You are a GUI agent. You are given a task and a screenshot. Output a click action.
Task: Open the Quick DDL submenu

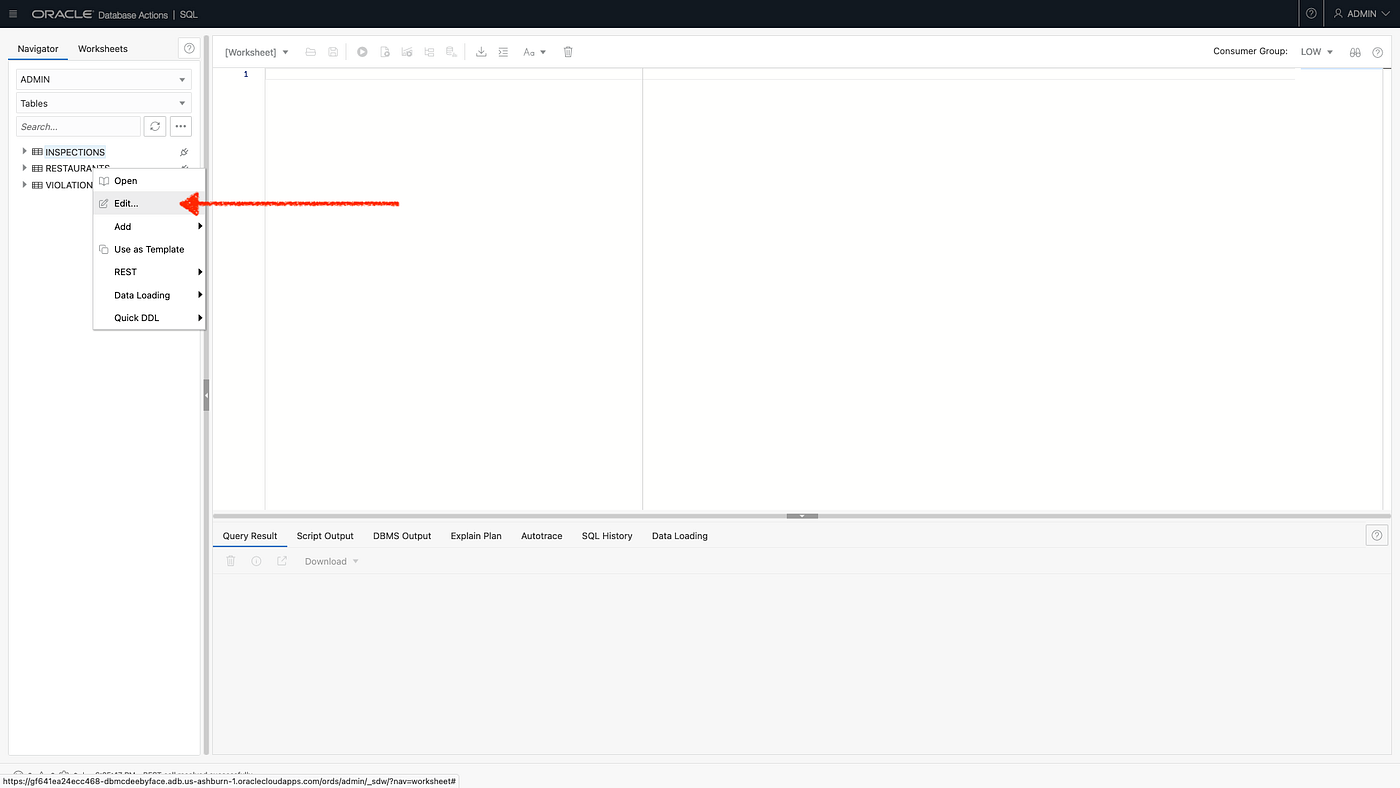[x=149, y=318]
